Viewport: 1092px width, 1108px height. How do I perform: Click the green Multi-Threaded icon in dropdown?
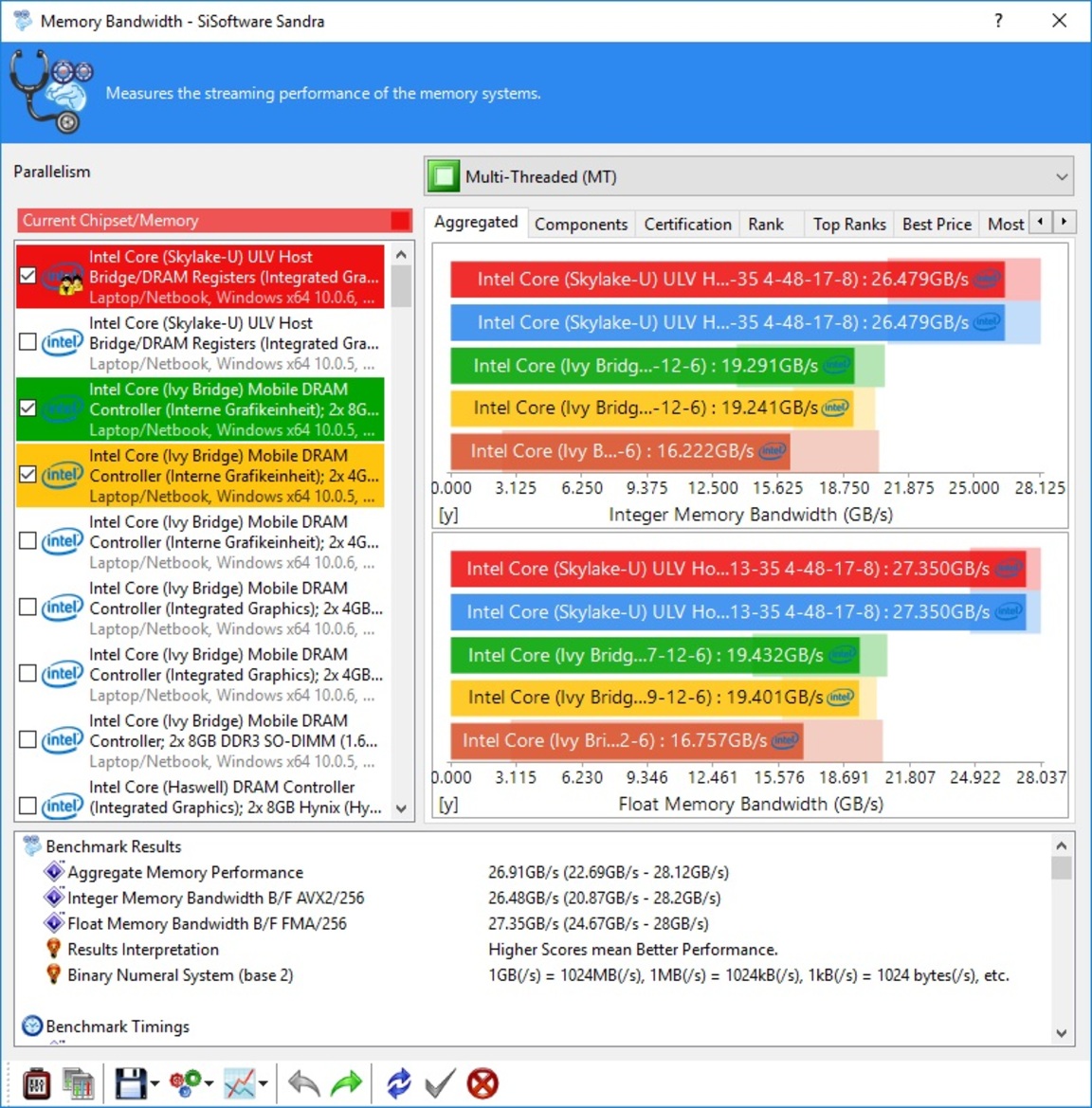(444, 176)
